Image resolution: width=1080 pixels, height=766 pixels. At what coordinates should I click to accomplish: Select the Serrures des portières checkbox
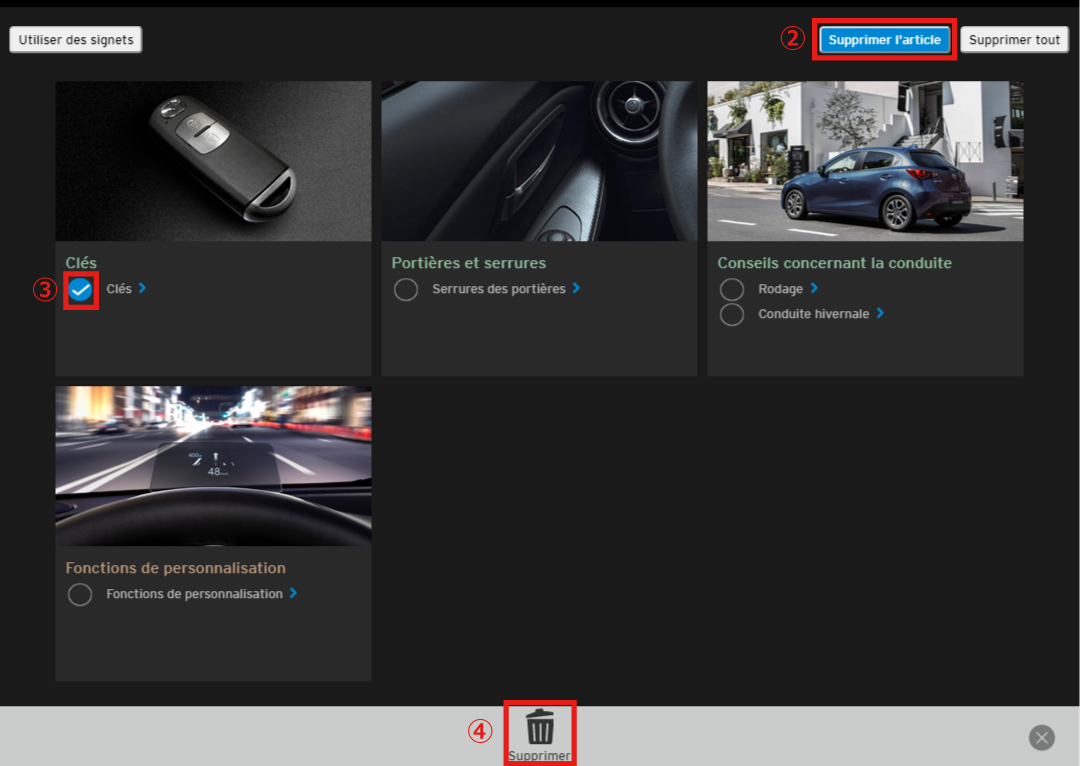click(x=406, y=290)
